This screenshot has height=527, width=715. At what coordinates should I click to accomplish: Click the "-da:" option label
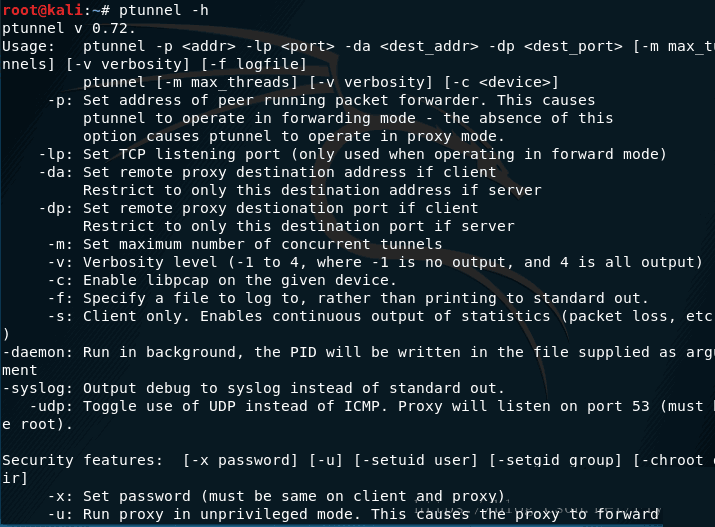click(56, 172)
